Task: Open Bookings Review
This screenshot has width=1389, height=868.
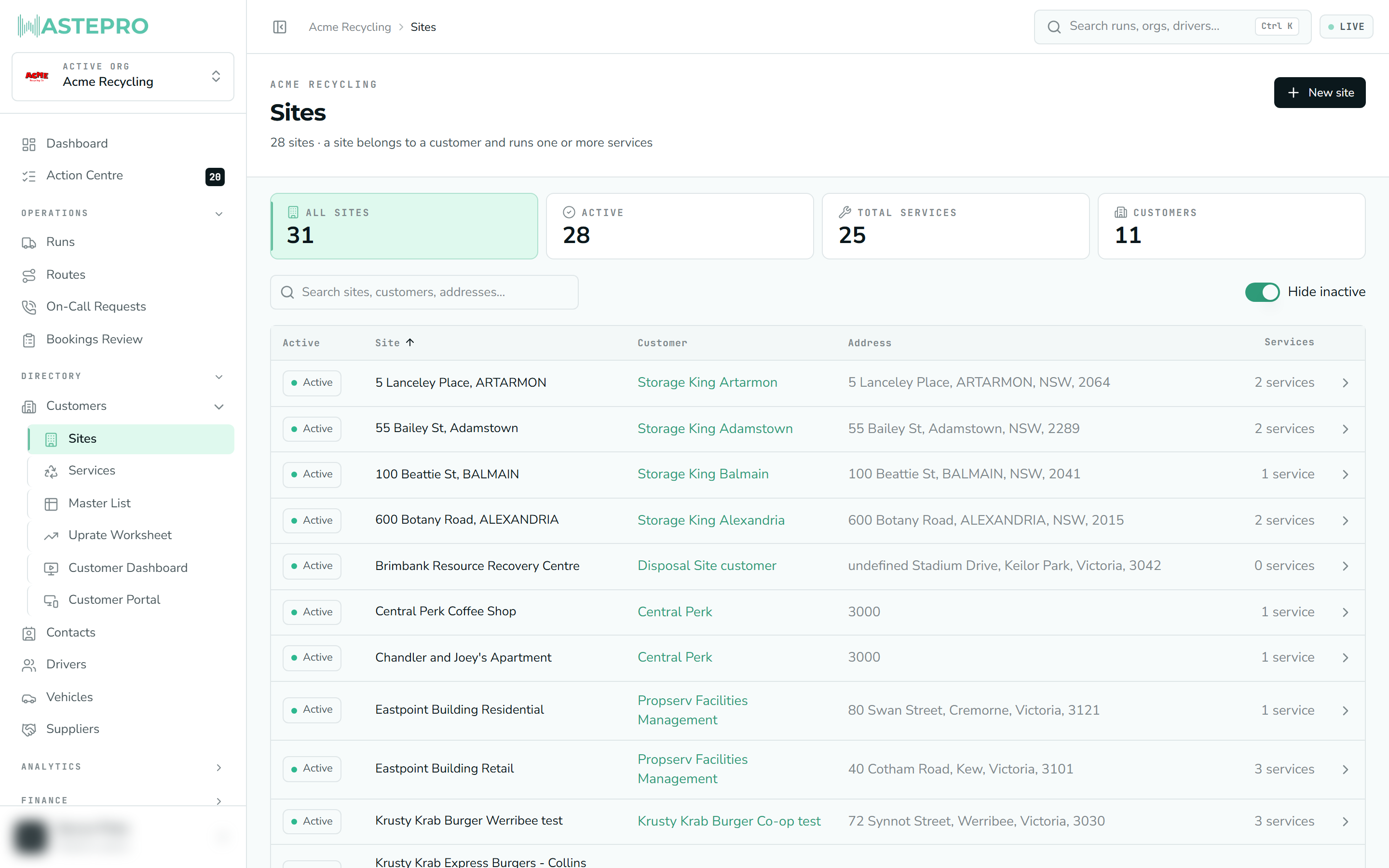Action: pyautogui.click(x=94, y=339)
